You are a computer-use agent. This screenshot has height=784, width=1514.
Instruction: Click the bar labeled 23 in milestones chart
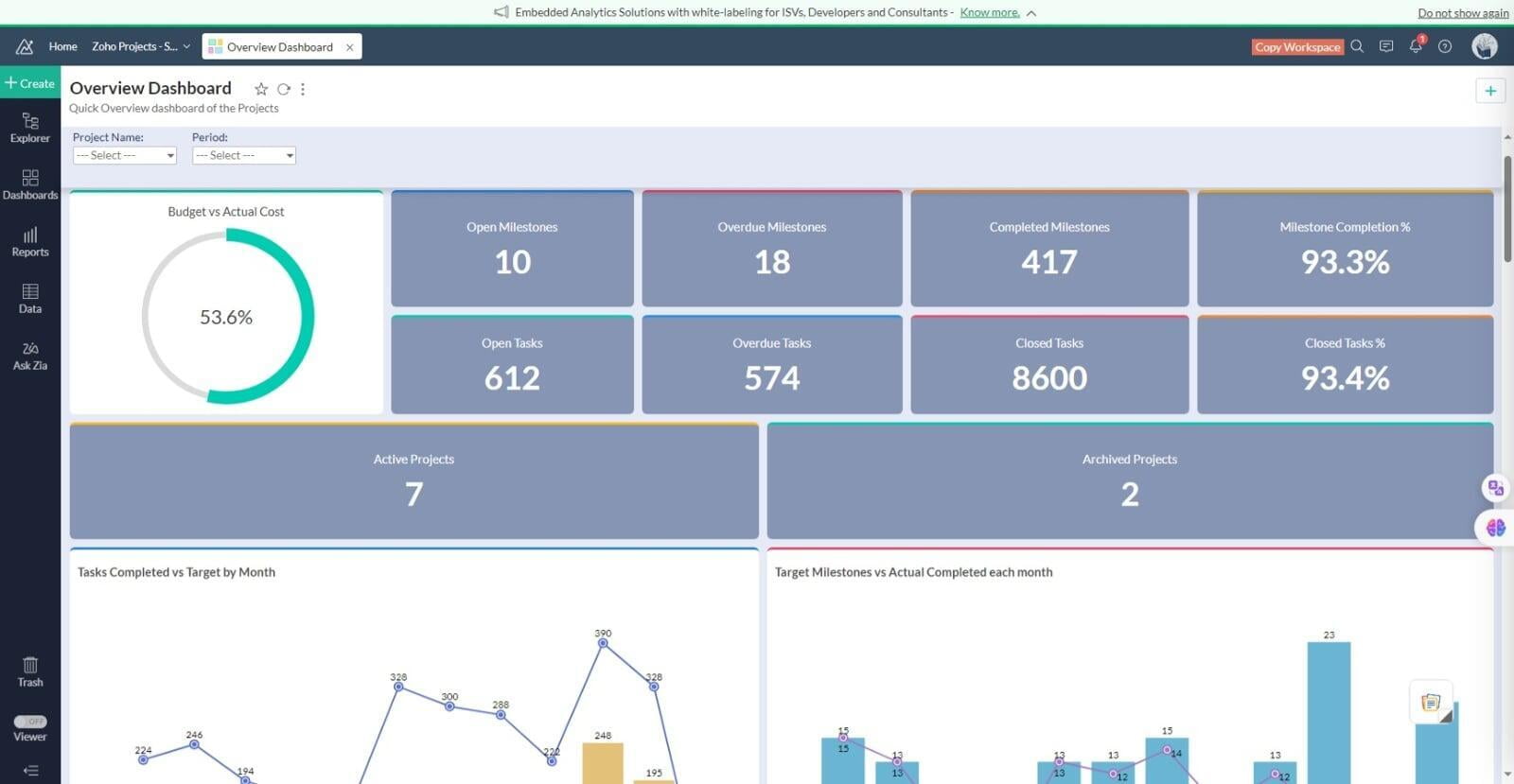[1329, 713]
